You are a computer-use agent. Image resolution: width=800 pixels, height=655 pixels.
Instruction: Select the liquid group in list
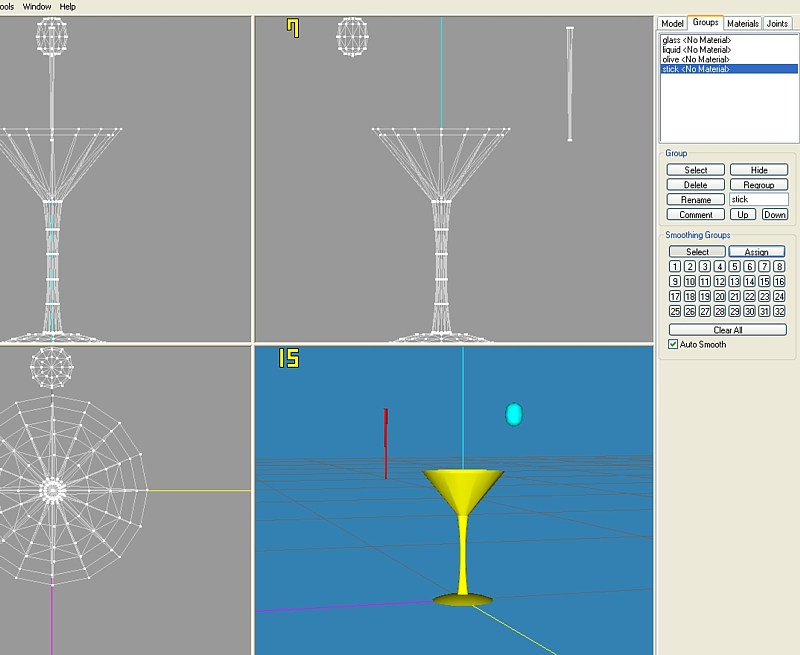coord(697,49)
